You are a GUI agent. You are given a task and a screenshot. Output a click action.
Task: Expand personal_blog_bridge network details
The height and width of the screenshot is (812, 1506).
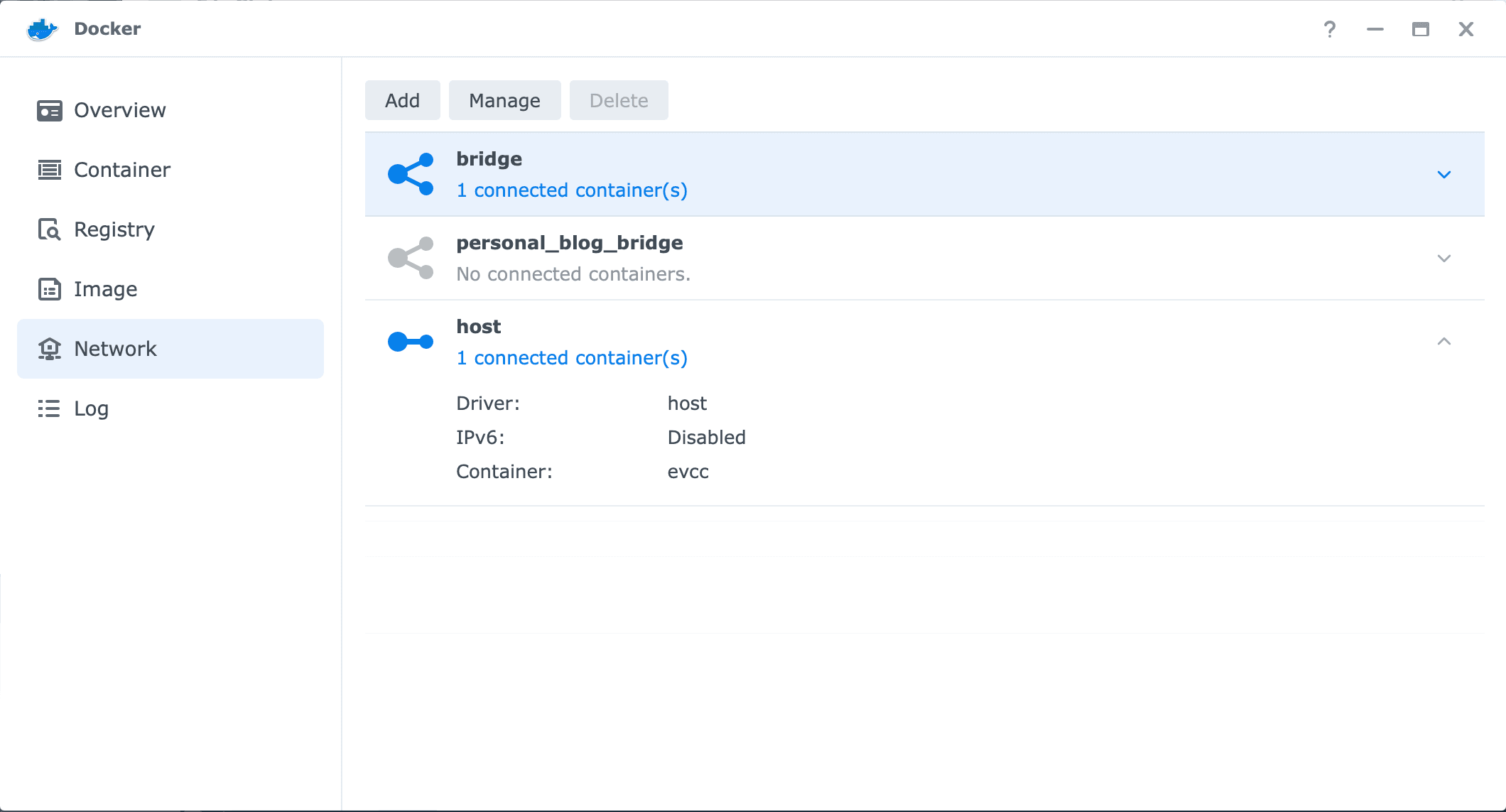click(x=1444, y=258)
